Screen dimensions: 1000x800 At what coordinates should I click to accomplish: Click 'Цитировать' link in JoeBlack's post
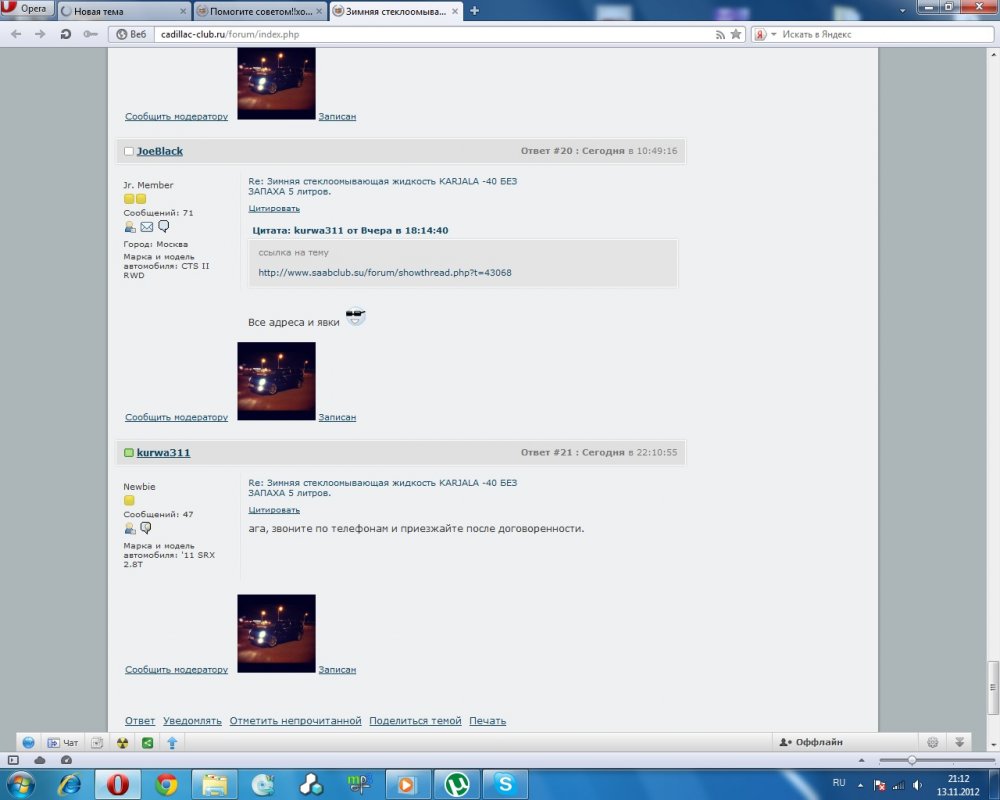[x=274, y=209]
